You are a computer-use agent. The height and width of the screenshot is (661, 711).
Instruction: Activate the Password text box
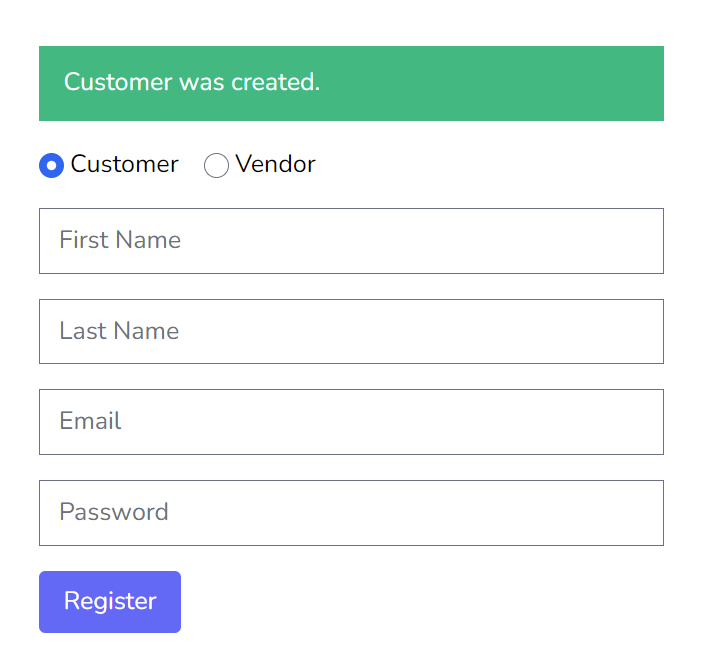click(x=351, y=513)
